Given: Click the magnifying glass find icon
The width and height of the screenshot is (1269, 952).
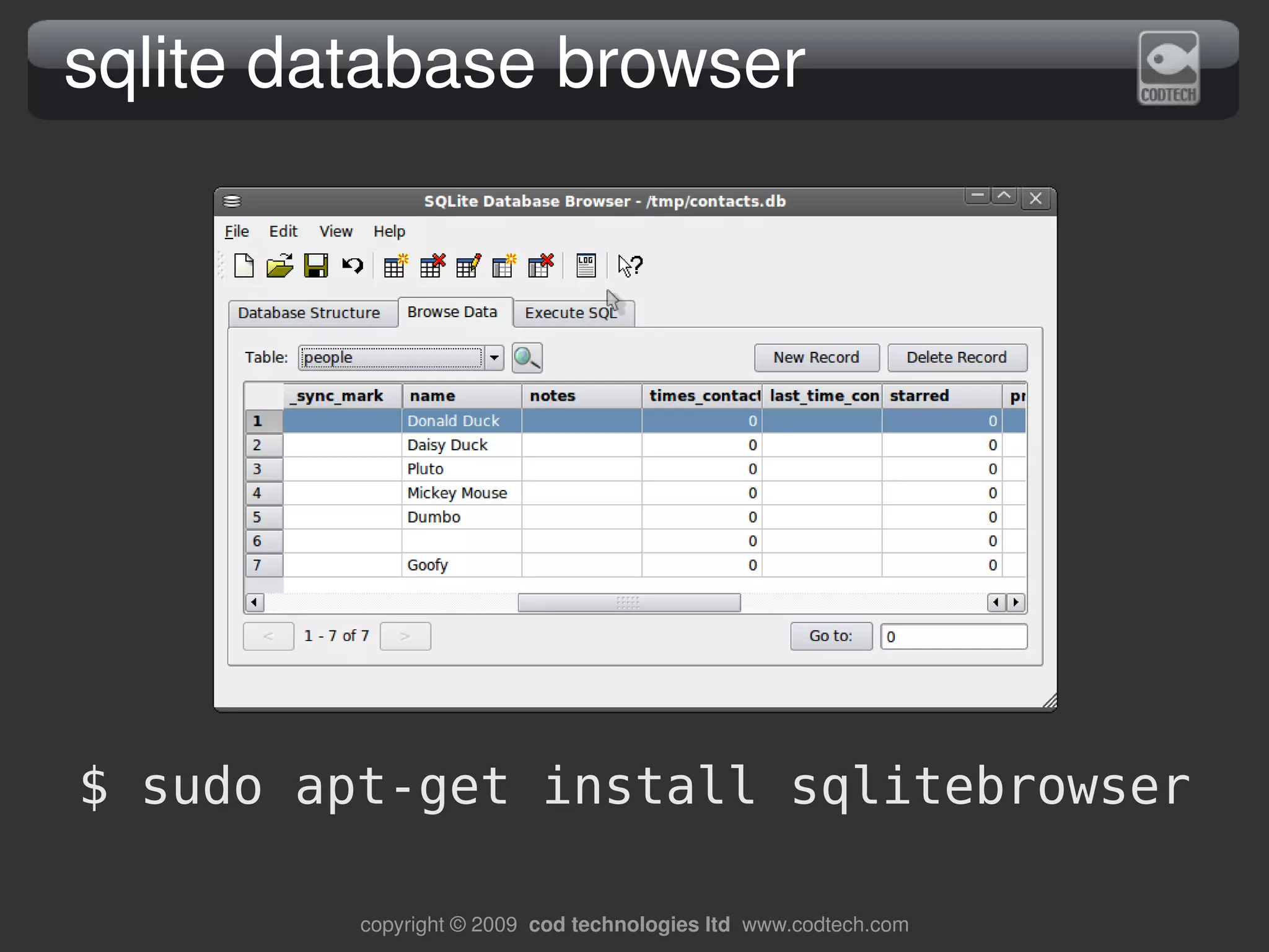Looking at the screenshot, I should tap(527, 357).
